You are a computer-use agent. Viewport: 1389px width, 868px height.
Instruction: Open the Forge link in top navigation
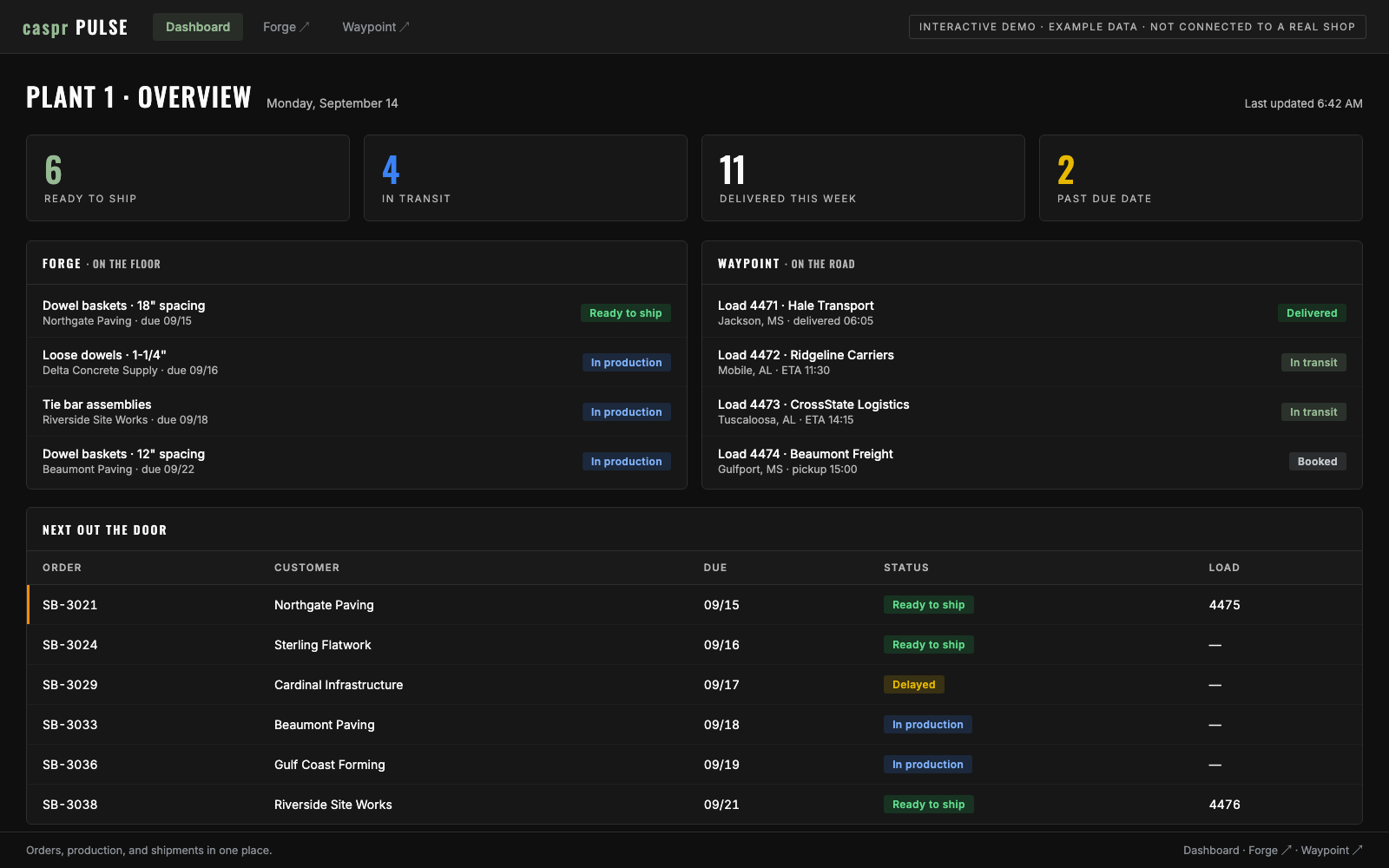[x=286, y=27]
